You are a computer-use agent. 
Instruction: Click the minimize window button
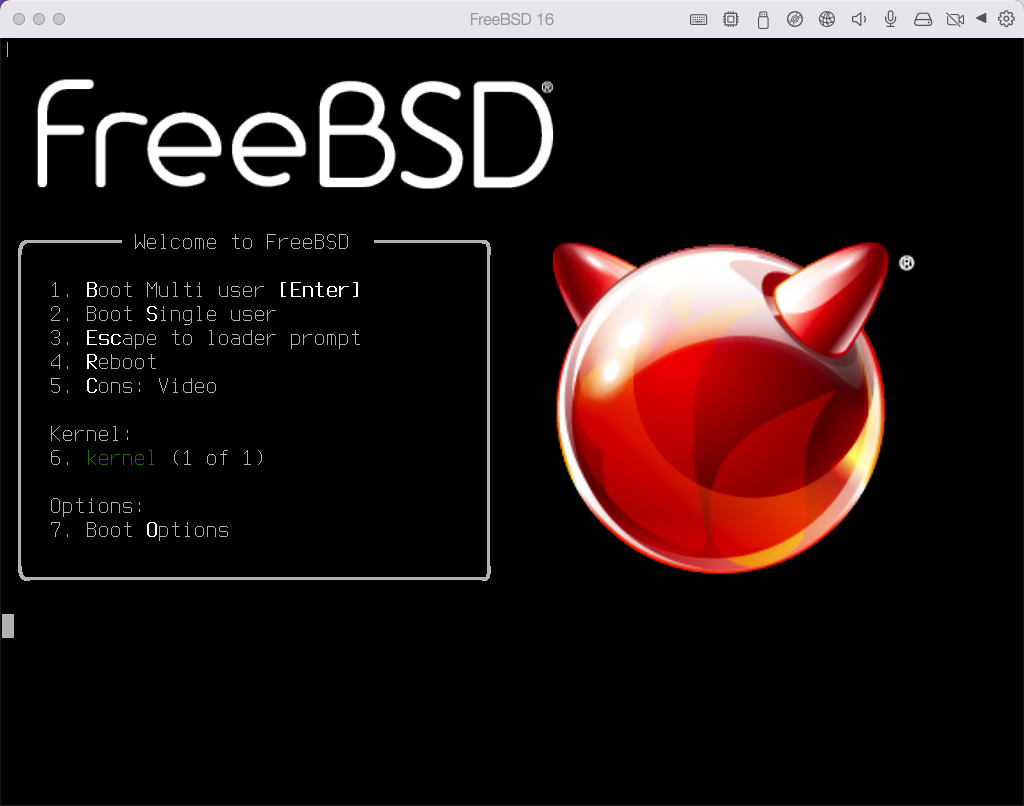click(39, 19)
